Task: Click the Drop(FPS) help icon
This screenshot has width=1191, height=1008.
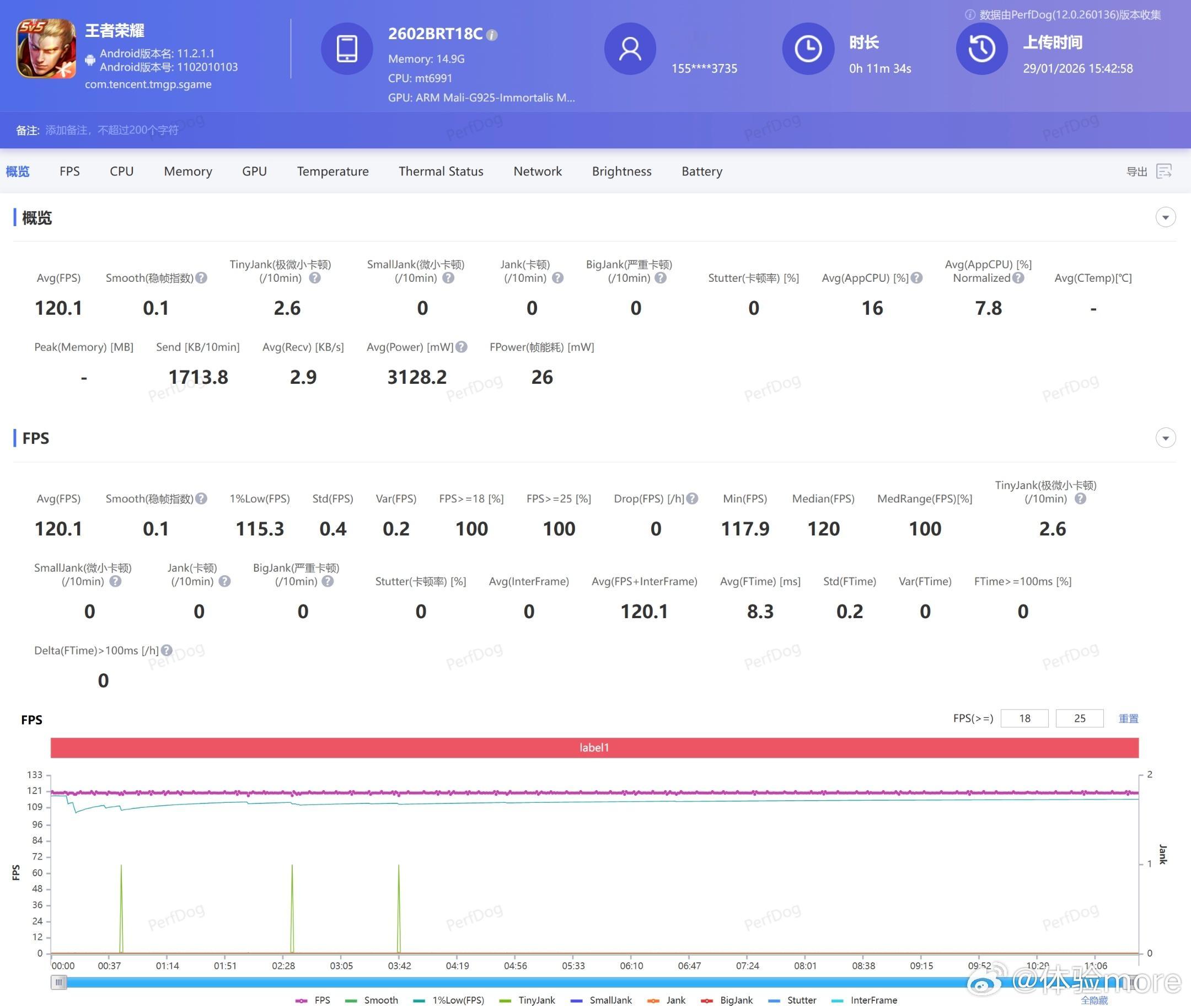Action: [692, 498]
